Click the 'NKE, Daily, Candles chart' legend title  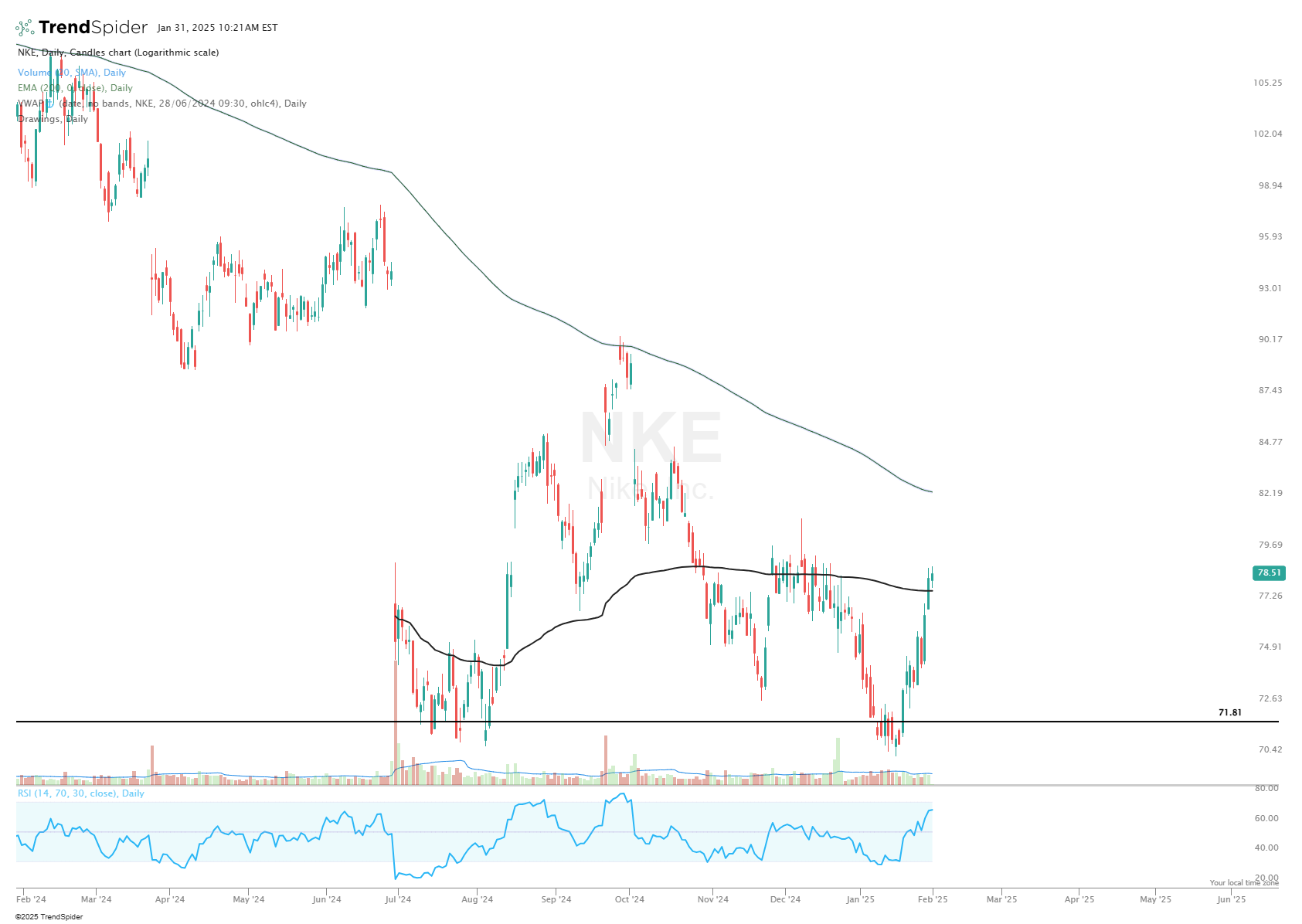click(x=118, y=53)
